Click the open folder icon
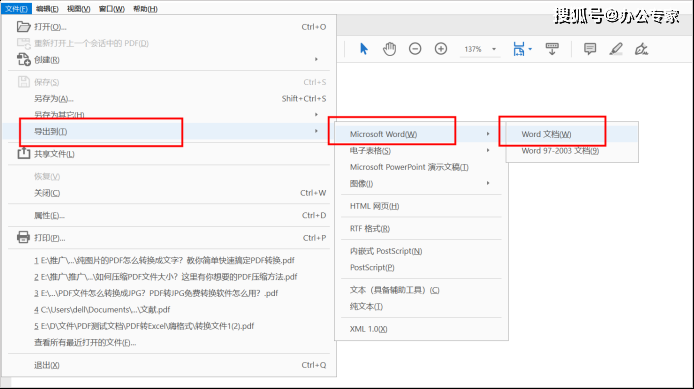The width and height of the screenshot is (694, 389). pos(23,27)
